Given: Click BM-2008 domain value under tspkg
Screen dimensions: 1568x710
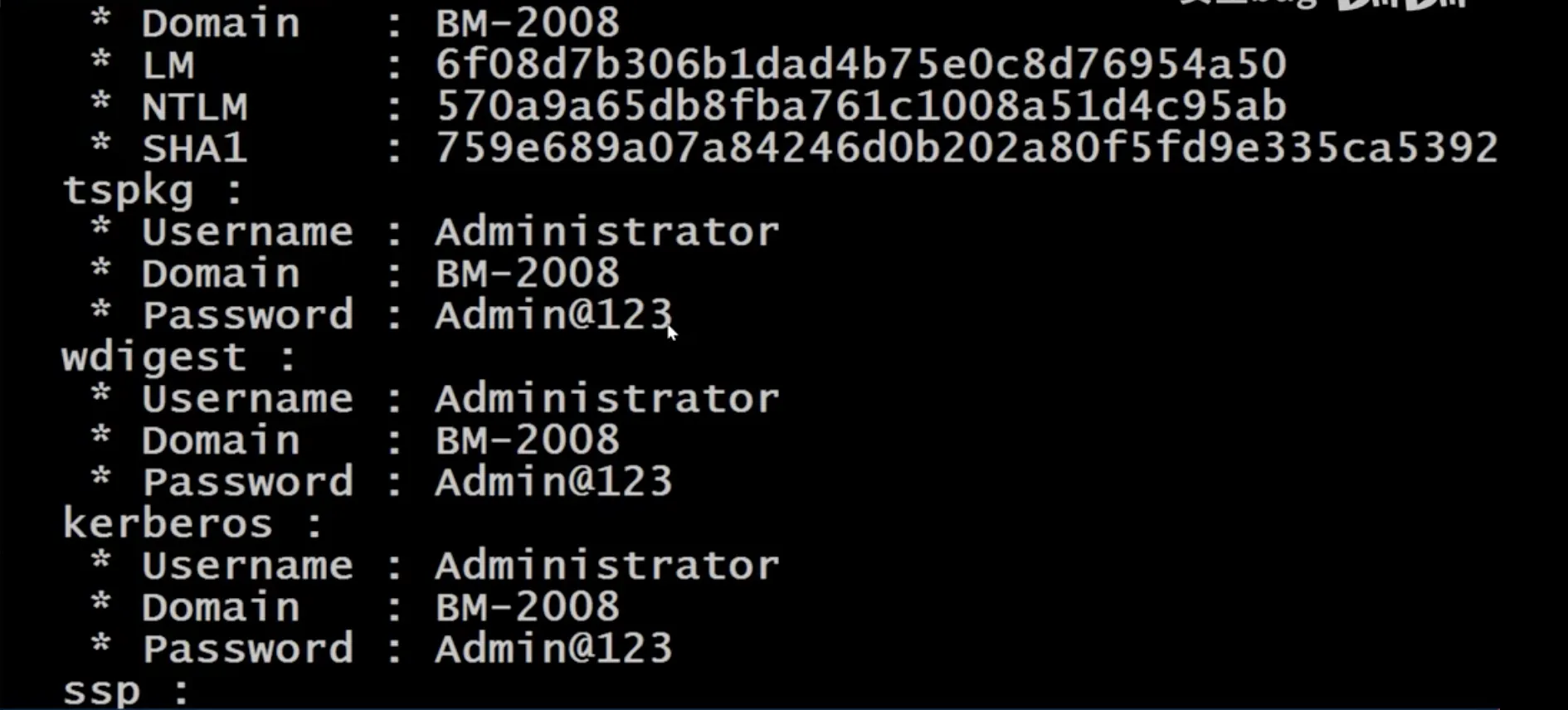Looking at the screenshot, I should 528,274.
